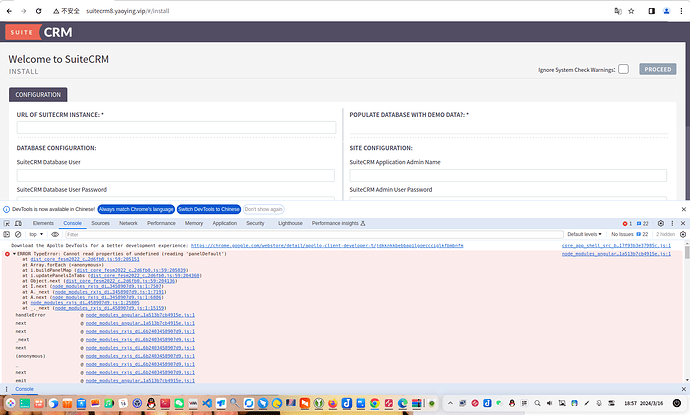This screenshot has height=415, width=690.
Task: Open live expression eye icon in console
Action: (55, 235)
